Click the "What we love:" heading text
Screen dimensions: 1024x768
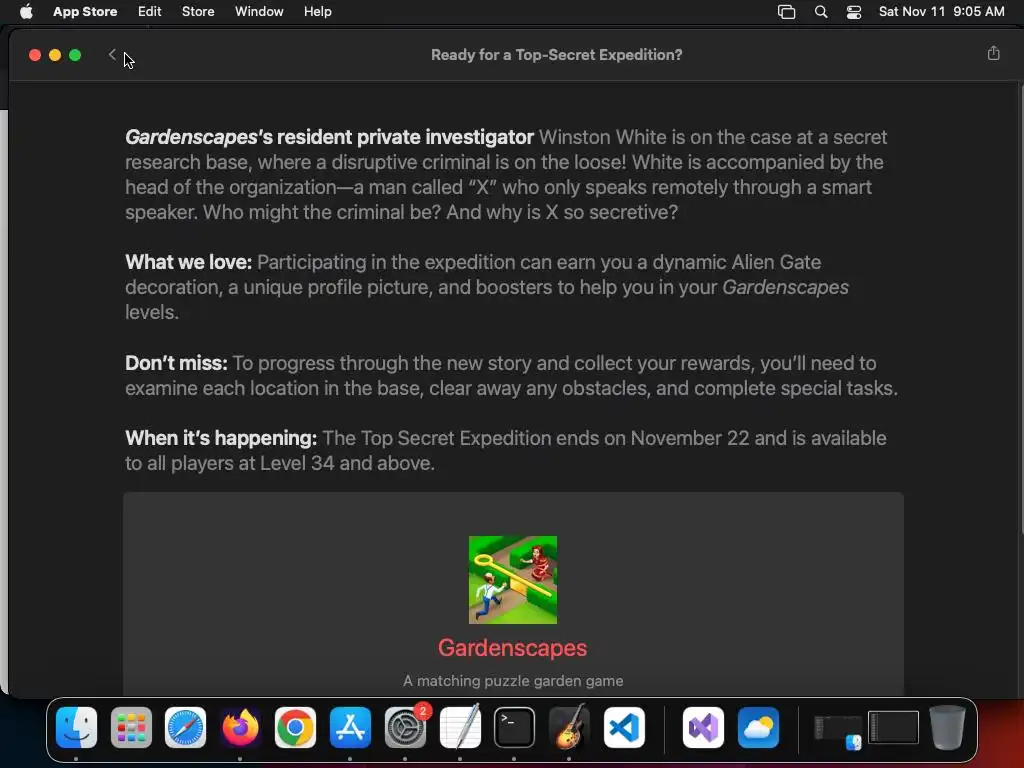(x=189, y=262)
